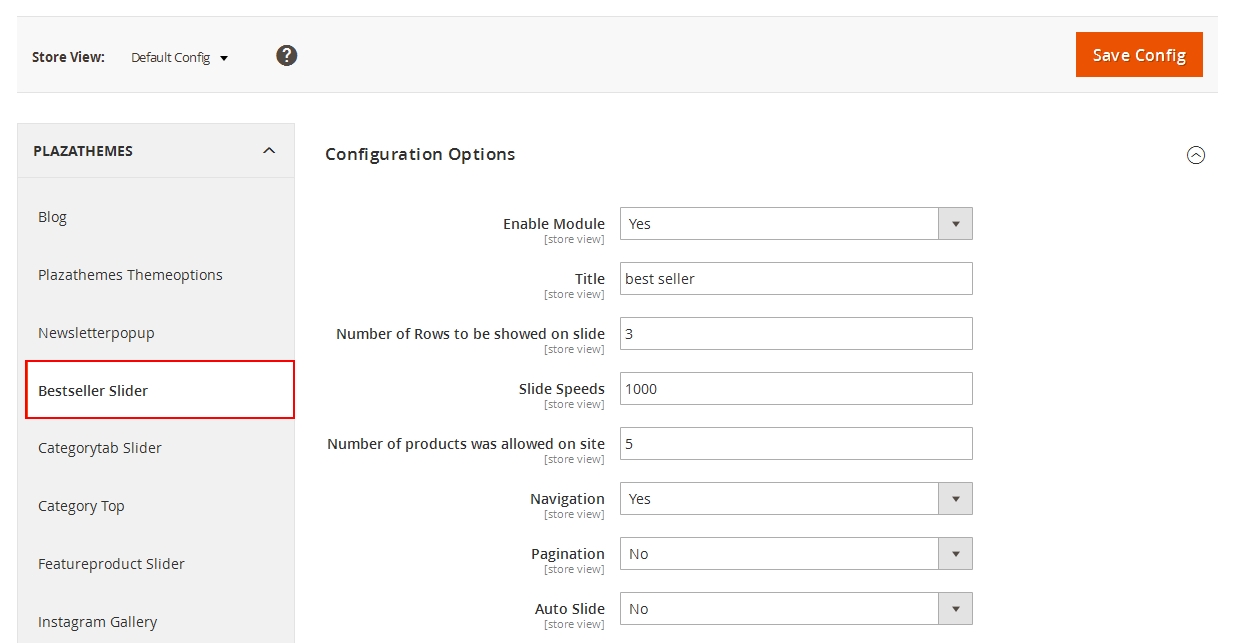Select the Featureproduct Slider tab

(111, 564)
